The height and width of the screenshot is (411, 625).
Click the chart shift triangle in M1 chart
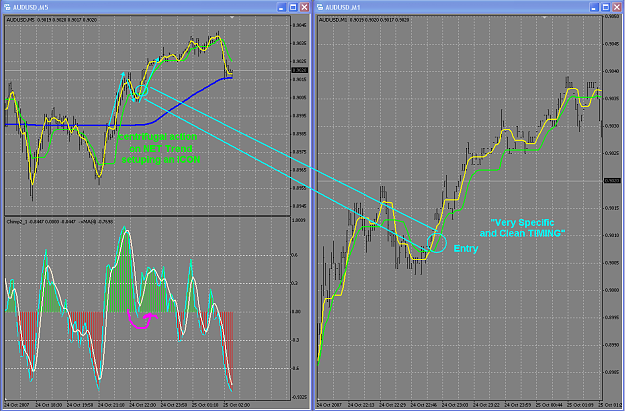pyautogui.click(x=544, y=18)
